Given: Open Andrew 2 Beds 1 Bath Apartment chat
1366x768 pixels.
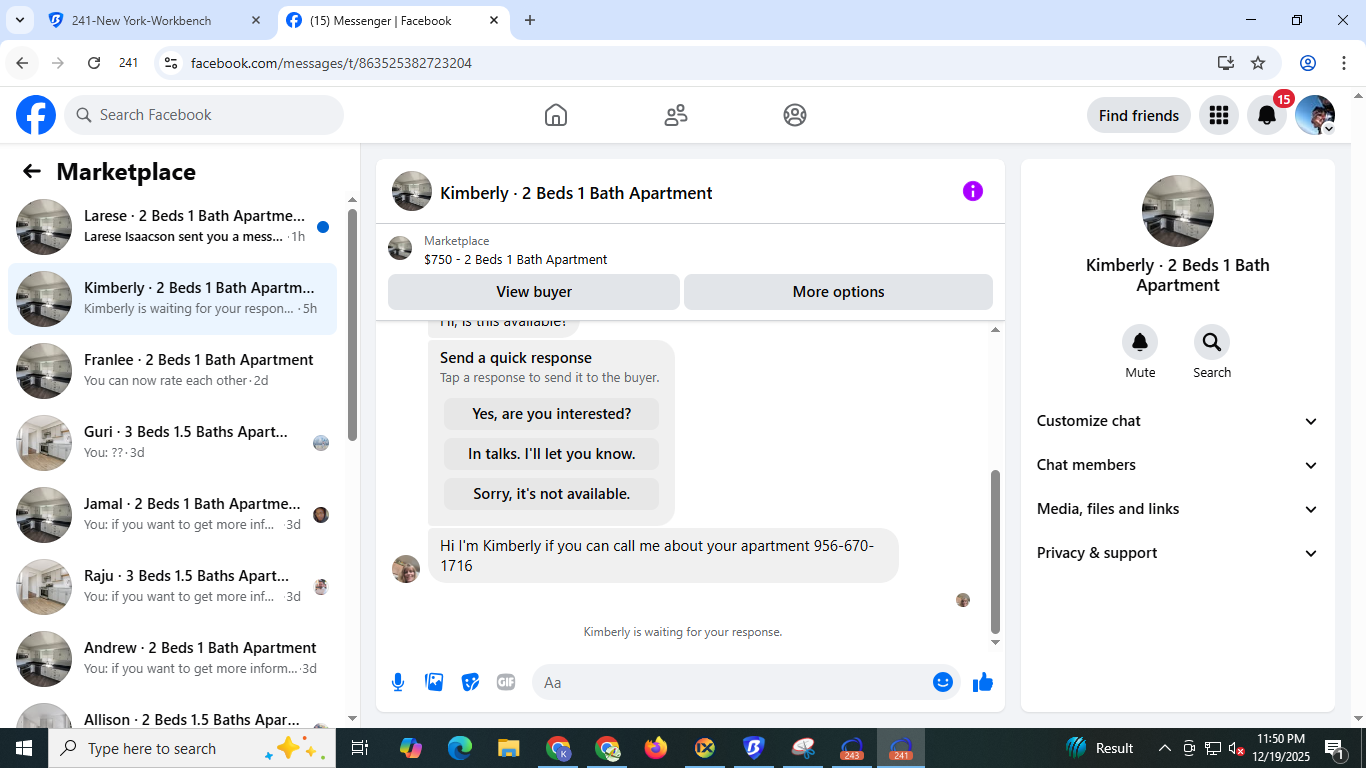Looking at the screenshot, I should (x=172, y=659).
